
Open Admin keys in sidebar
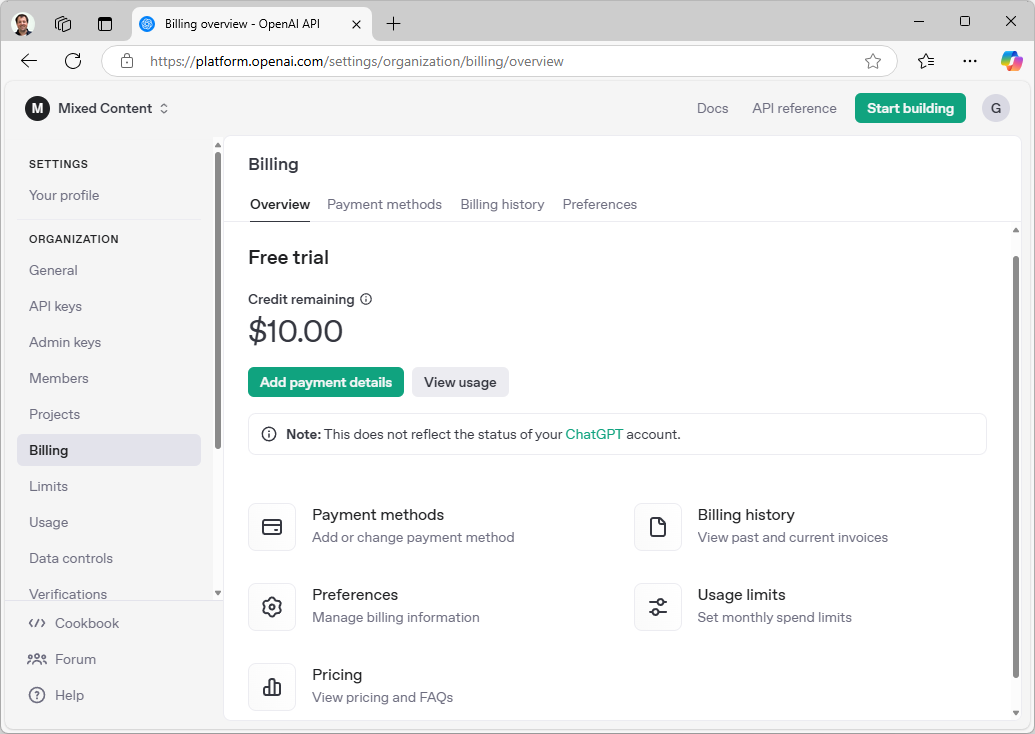coord(65,342)
